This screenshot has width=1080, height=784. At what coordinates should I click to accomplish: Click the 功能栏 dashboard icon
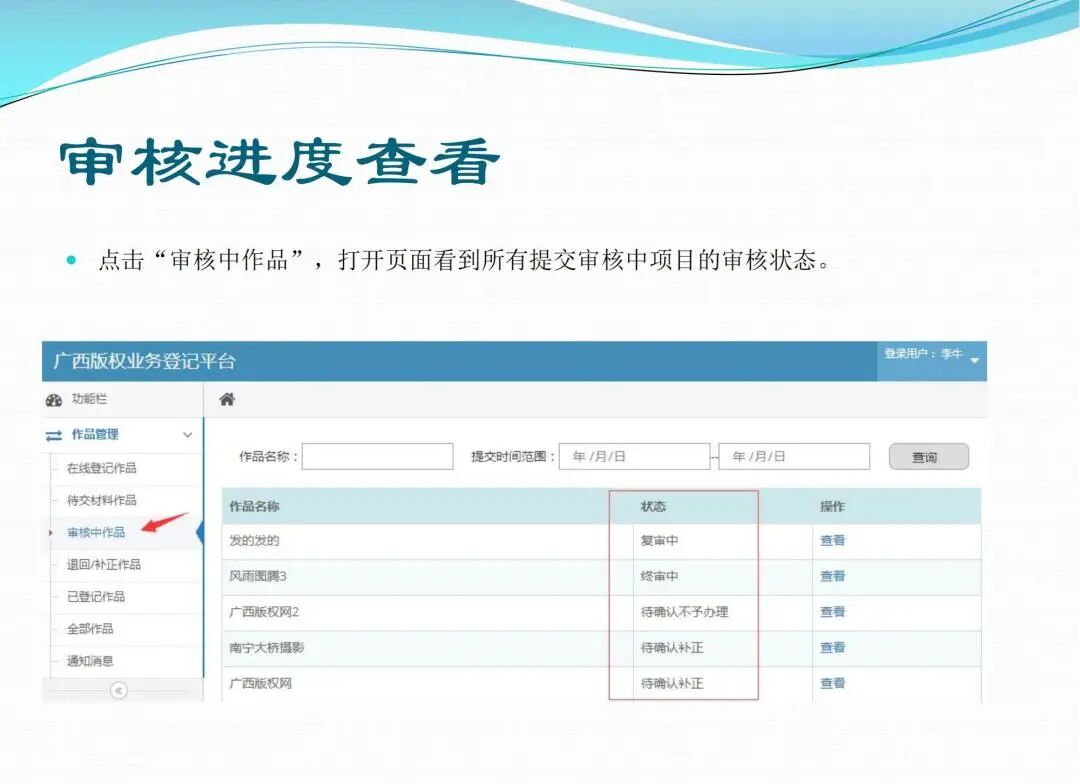[53, 398]
